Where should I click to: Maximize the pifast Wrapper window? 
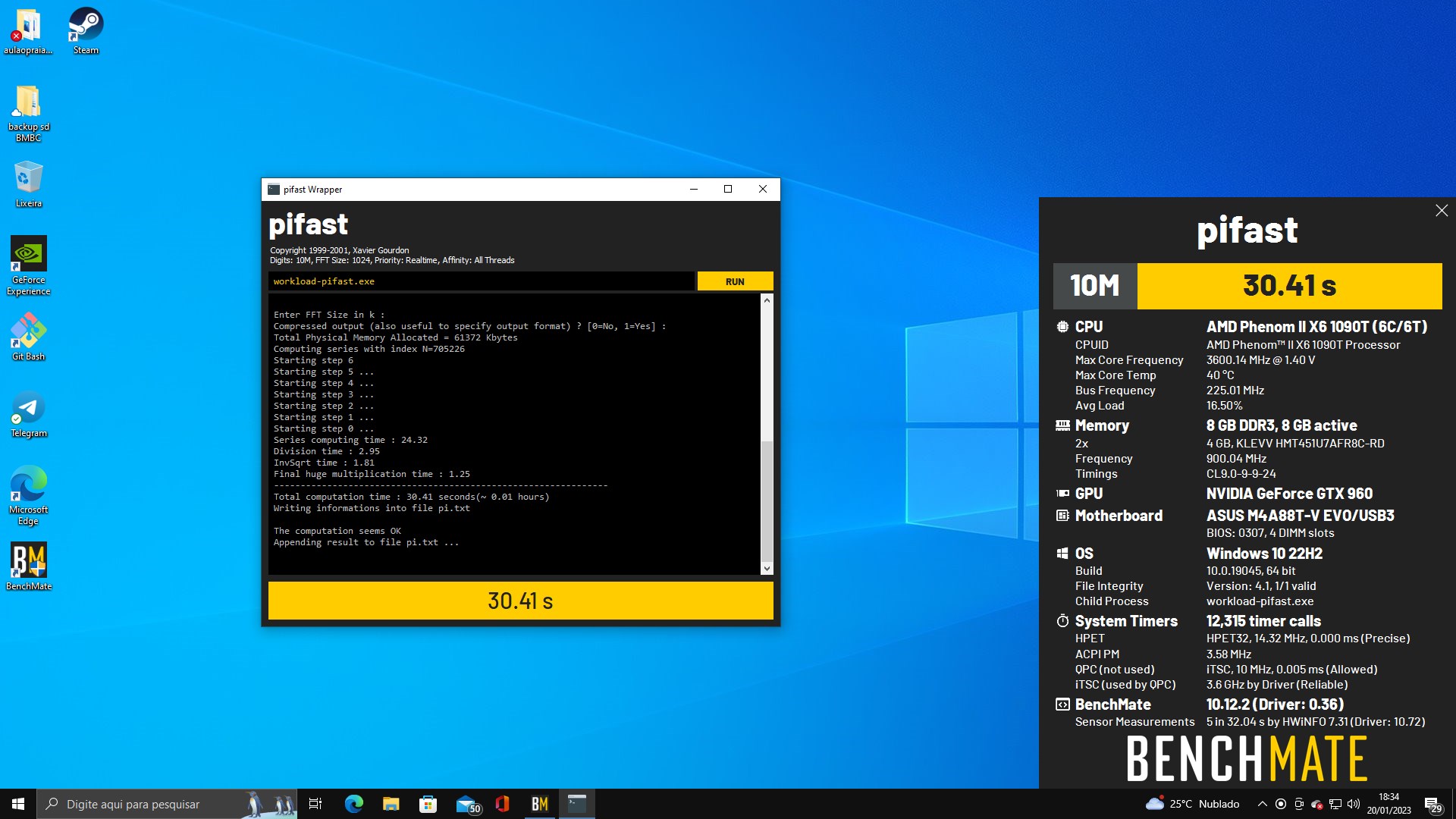728,190
